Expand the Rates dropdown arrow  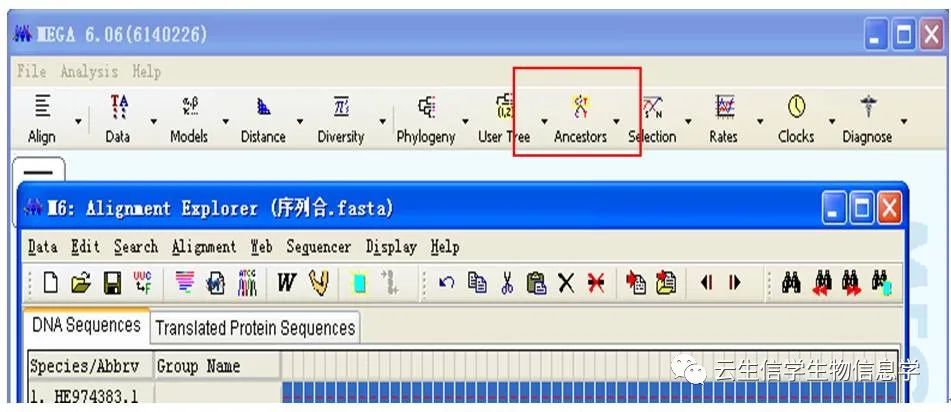click(760, 121)
